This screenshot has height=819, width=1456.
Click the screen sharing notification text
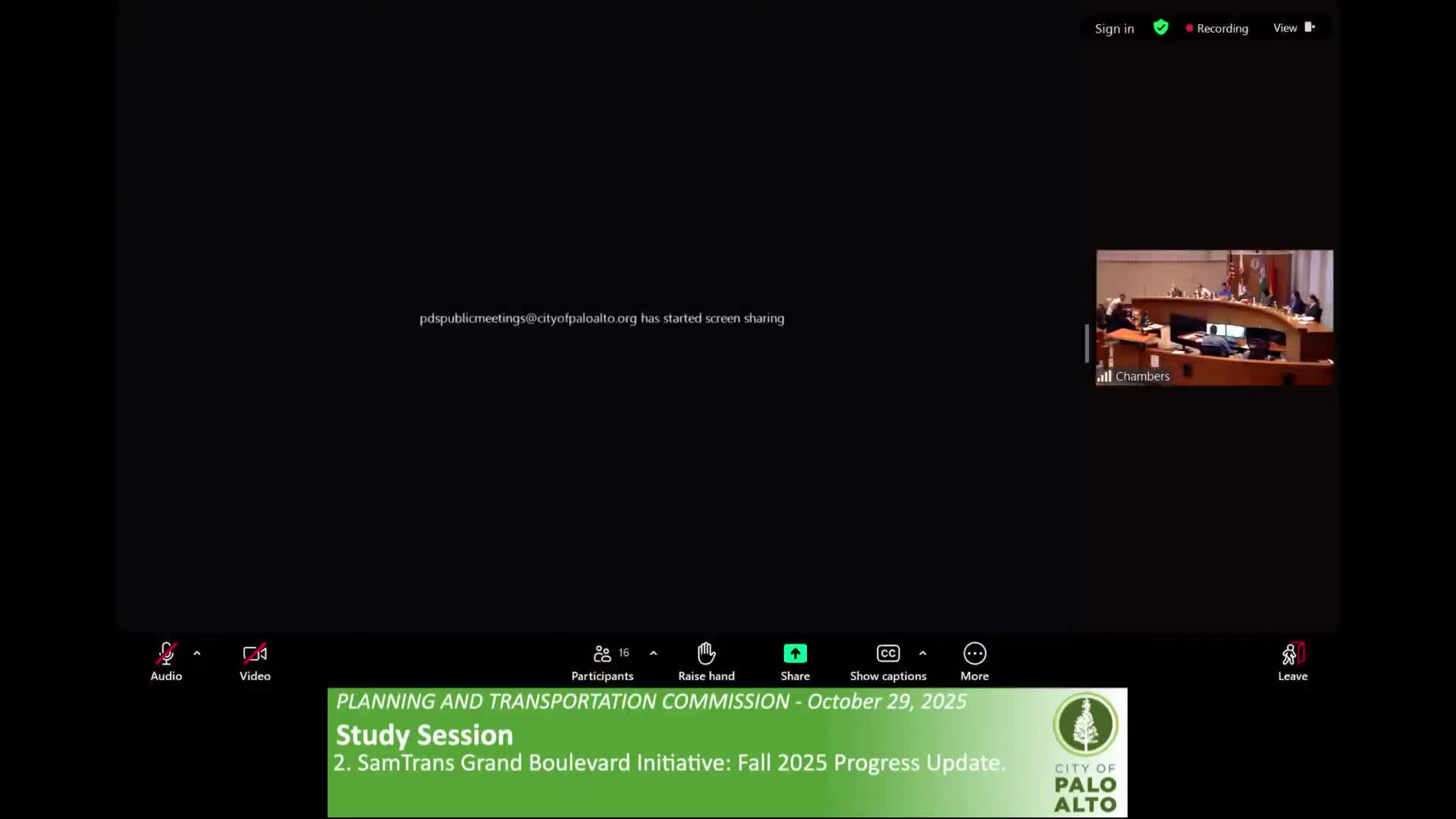[x=601, y=318]
